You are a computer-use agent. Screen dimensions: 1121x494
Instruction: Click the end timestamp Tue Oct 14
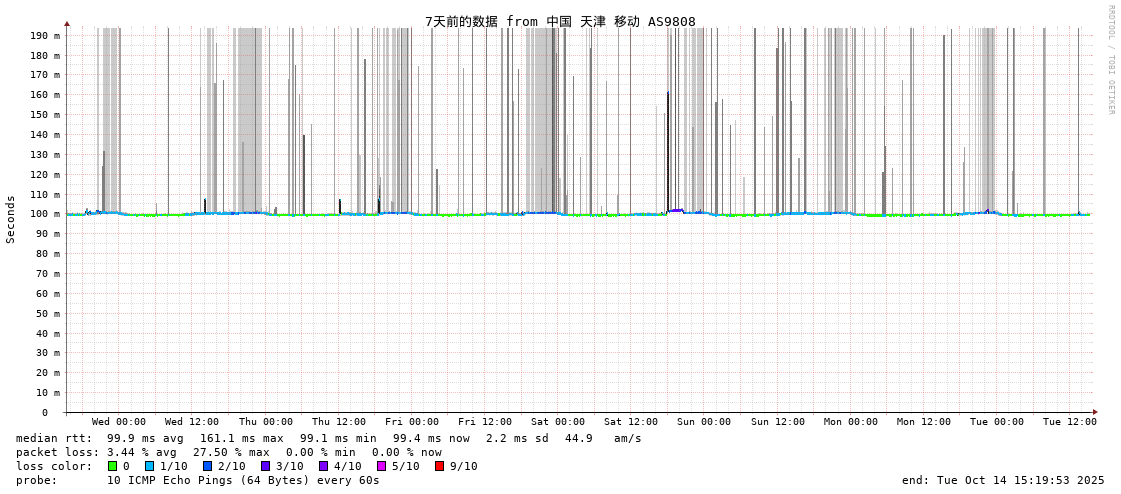(x=1003, y=480)
